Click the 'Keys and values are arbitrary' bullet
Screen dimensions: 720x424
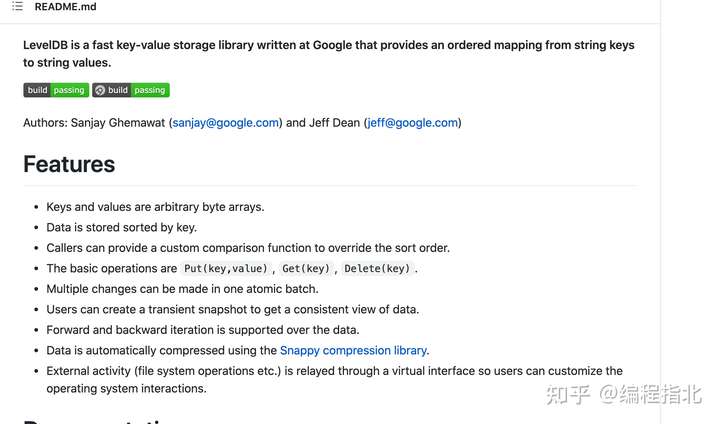click(155, 207)
